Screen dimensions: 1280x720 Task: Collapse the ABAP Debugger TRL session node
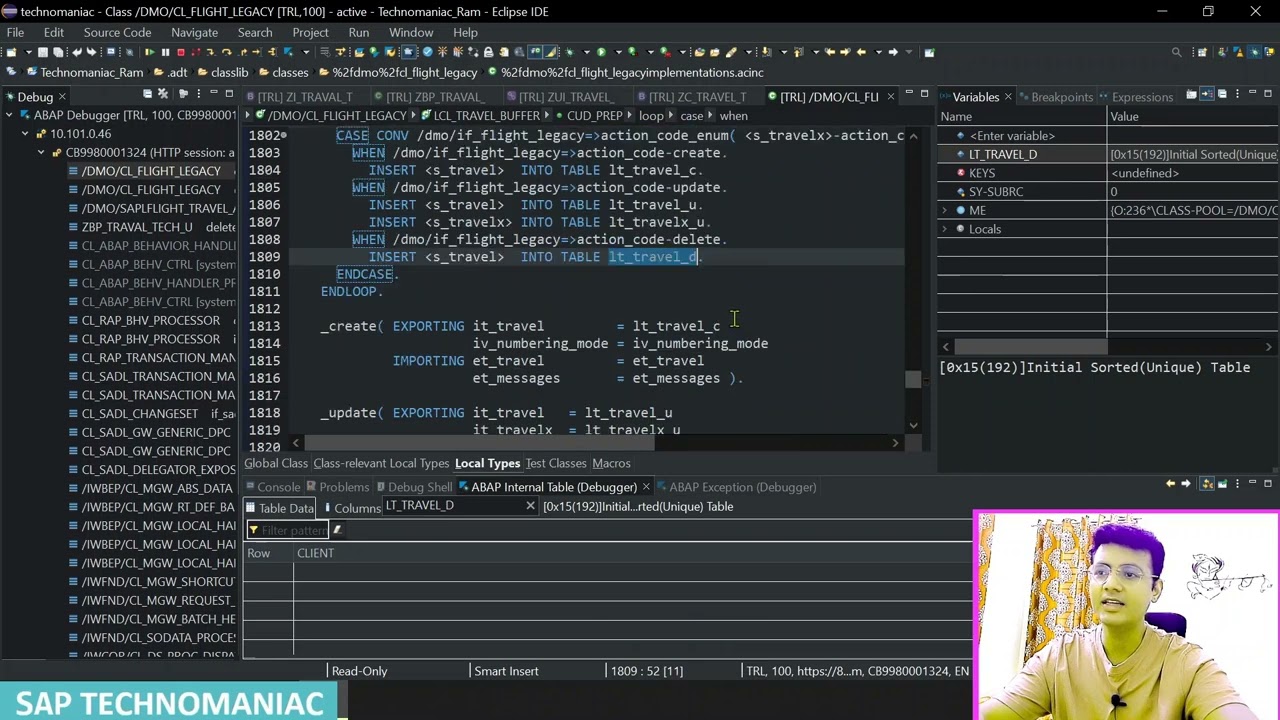pos(10,115)
